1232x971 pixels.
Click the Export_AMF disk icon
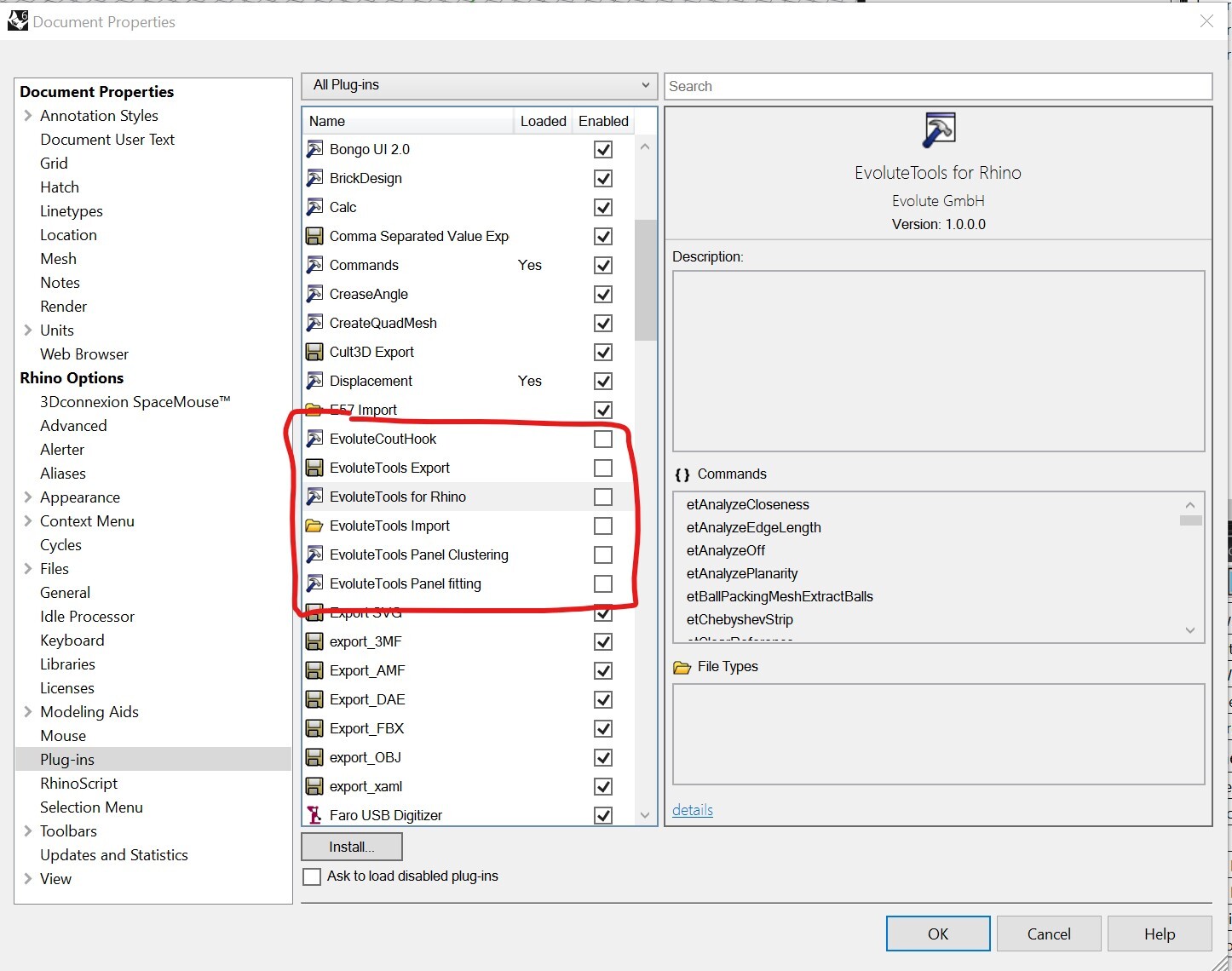pyautogui.click(x=314, y=670)
